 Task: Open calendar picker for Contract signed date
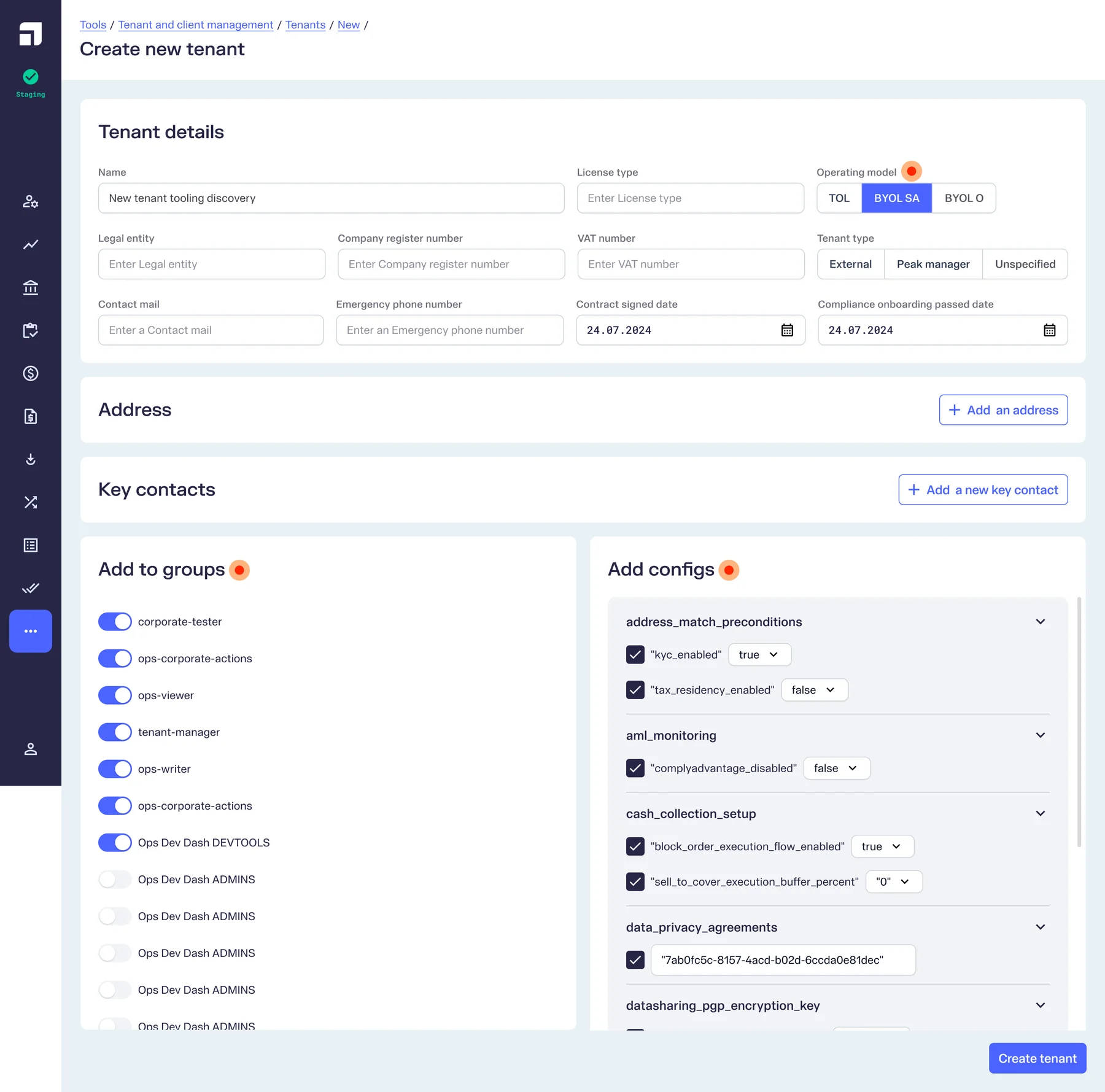click(x=787, y=330)
